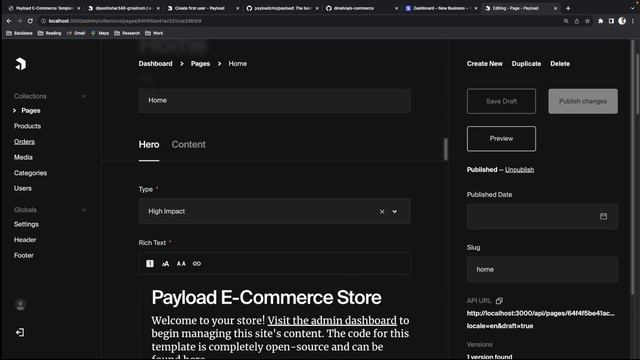Screen dimensions: 640x360
Task: Open the browser zoom magnifier icon
Action: coord(566,21)
